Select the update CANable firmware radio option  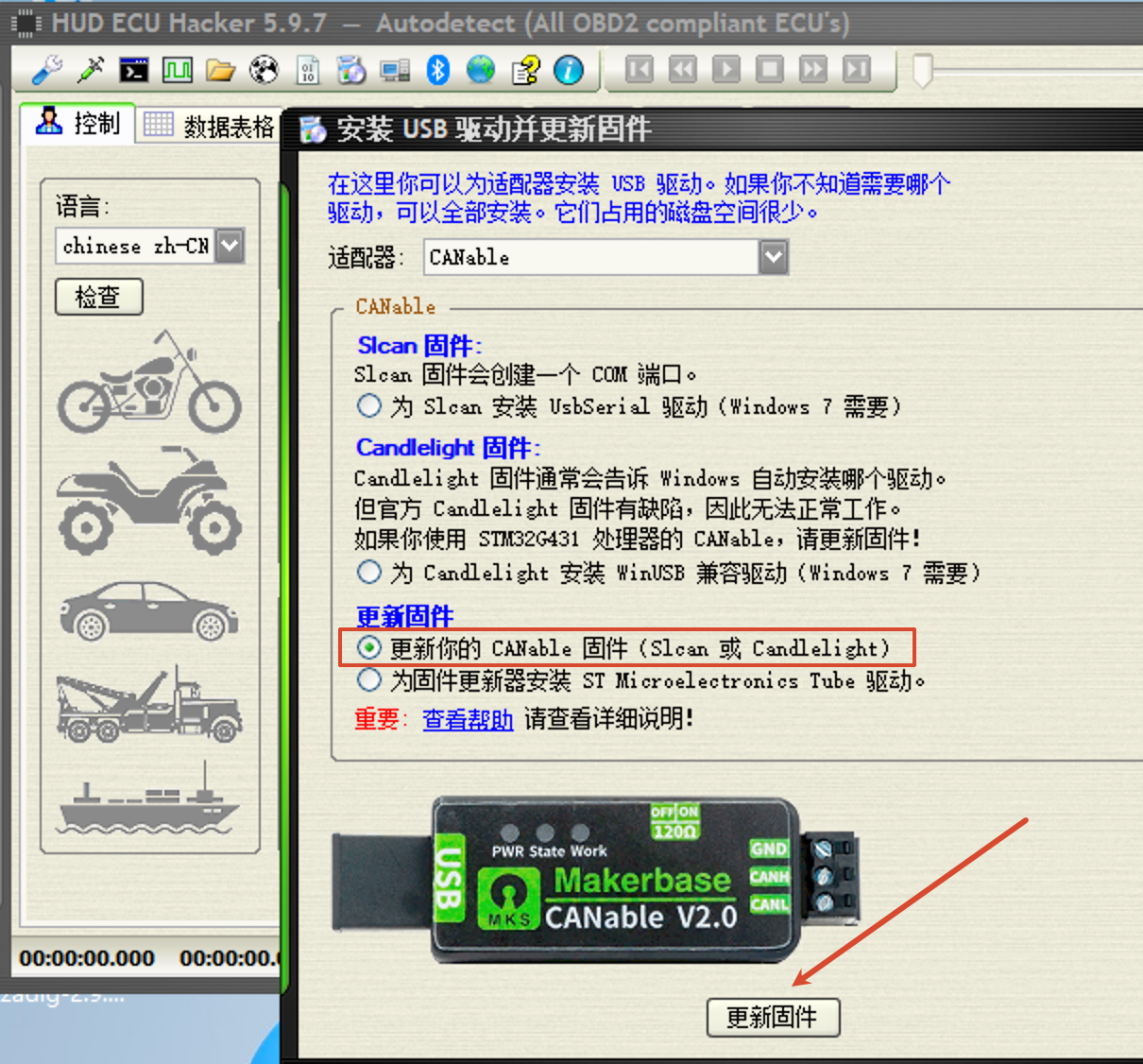coord(369,647)
